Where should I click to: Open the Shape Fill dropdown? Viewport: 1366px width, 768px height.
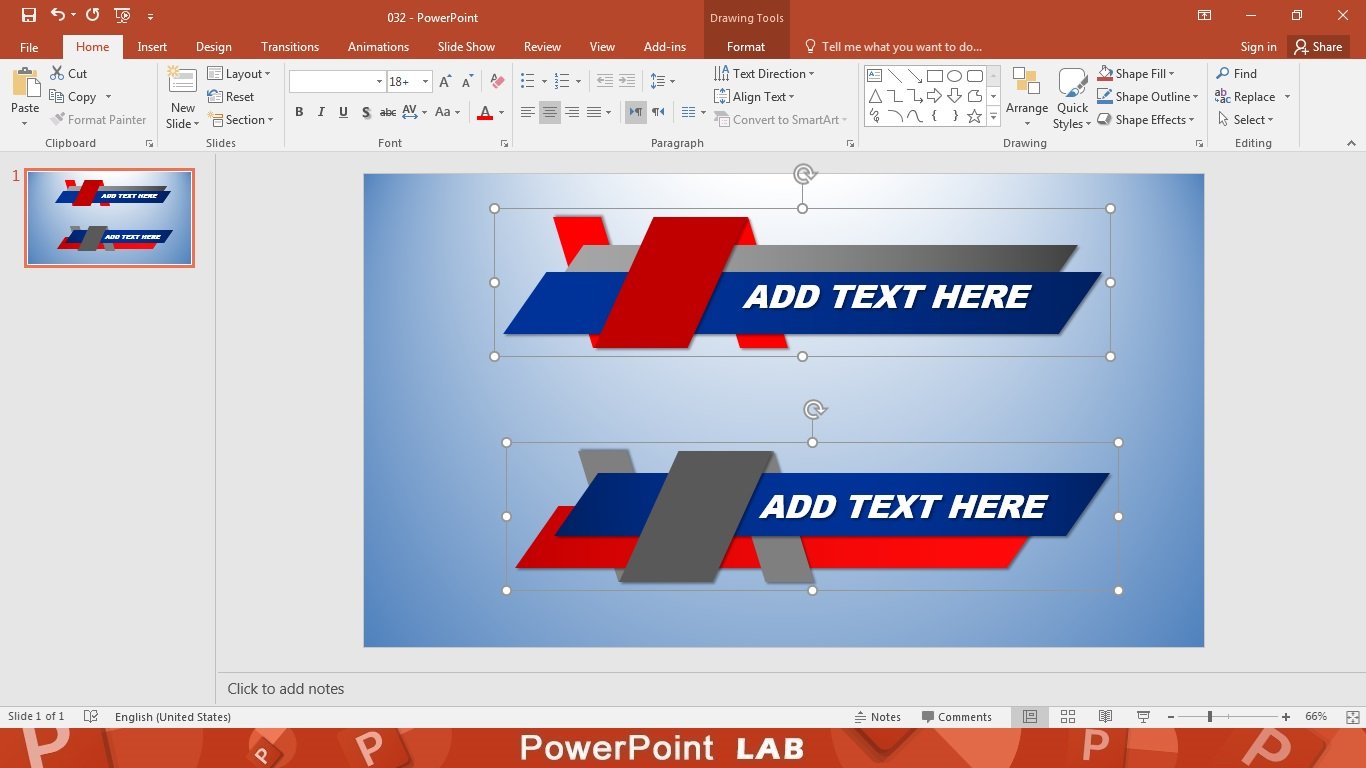1136,73
